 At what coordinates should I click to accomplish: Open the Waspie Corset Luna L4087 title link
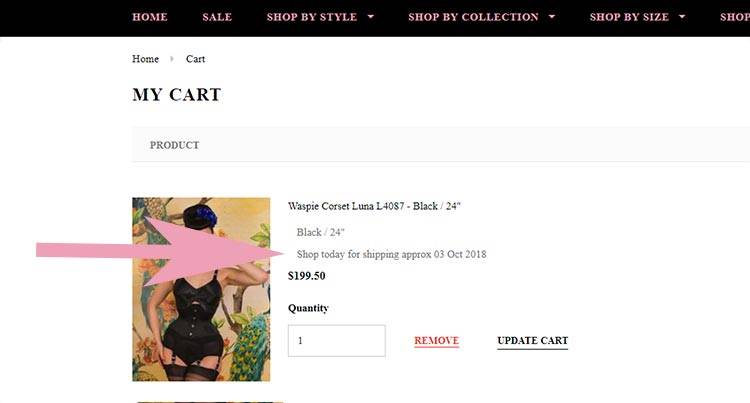374,206
